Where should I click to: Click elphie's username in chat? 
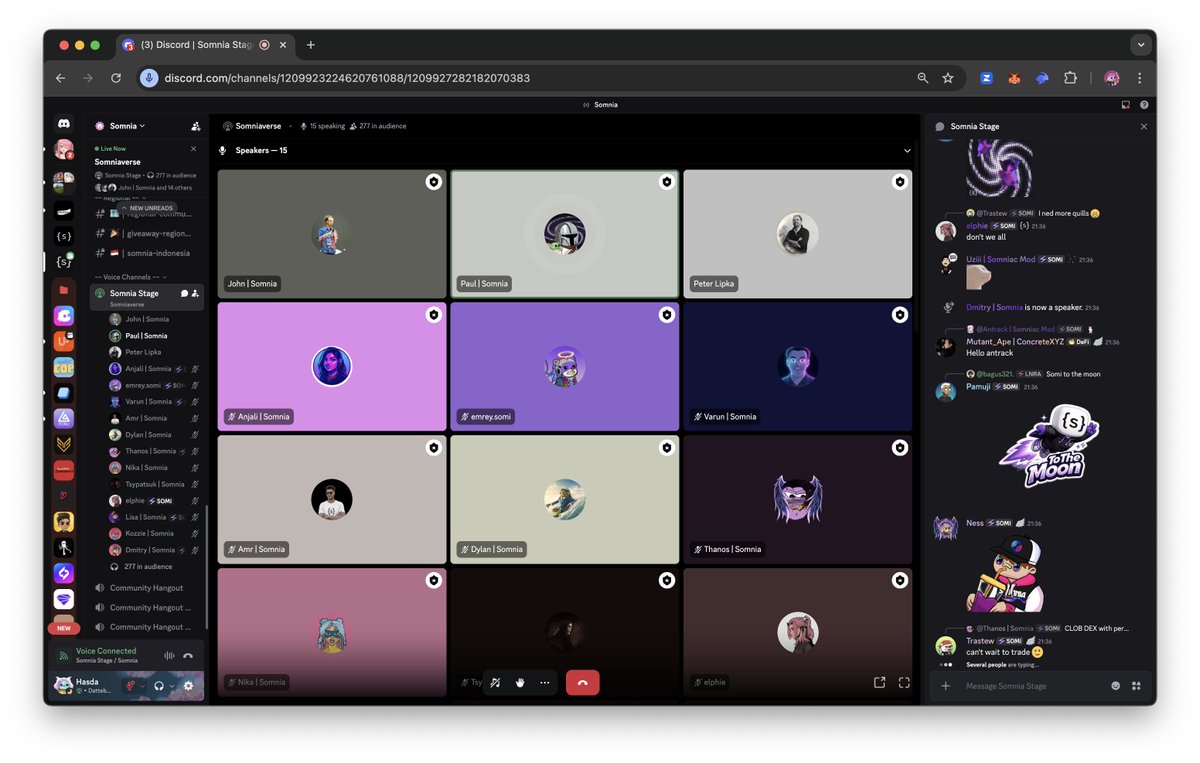point(977,226)
